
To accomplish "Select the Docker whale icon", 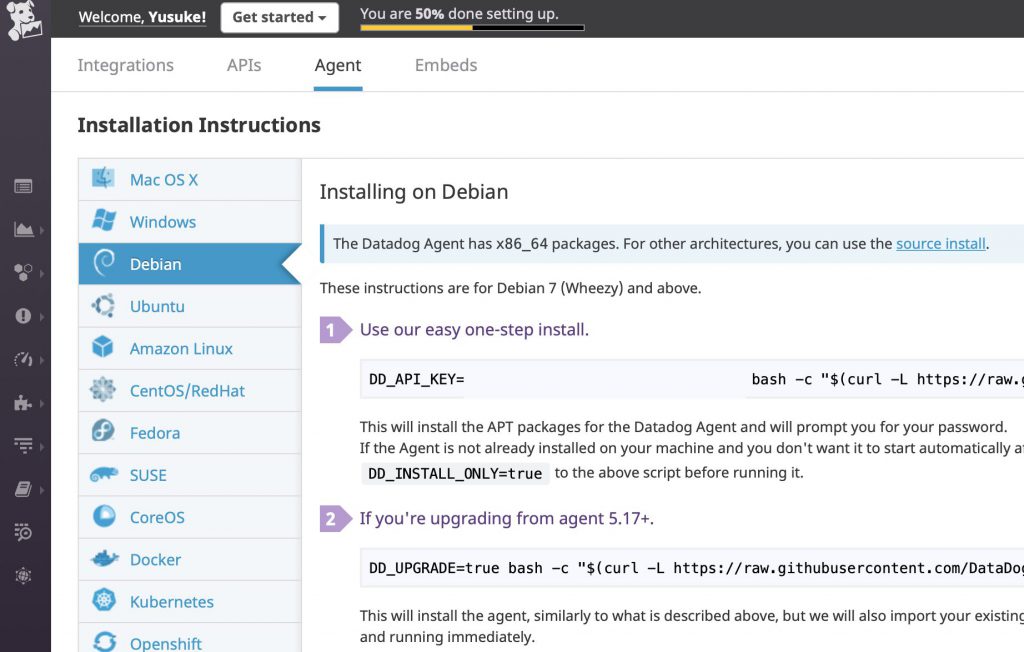I will (104, 559).
